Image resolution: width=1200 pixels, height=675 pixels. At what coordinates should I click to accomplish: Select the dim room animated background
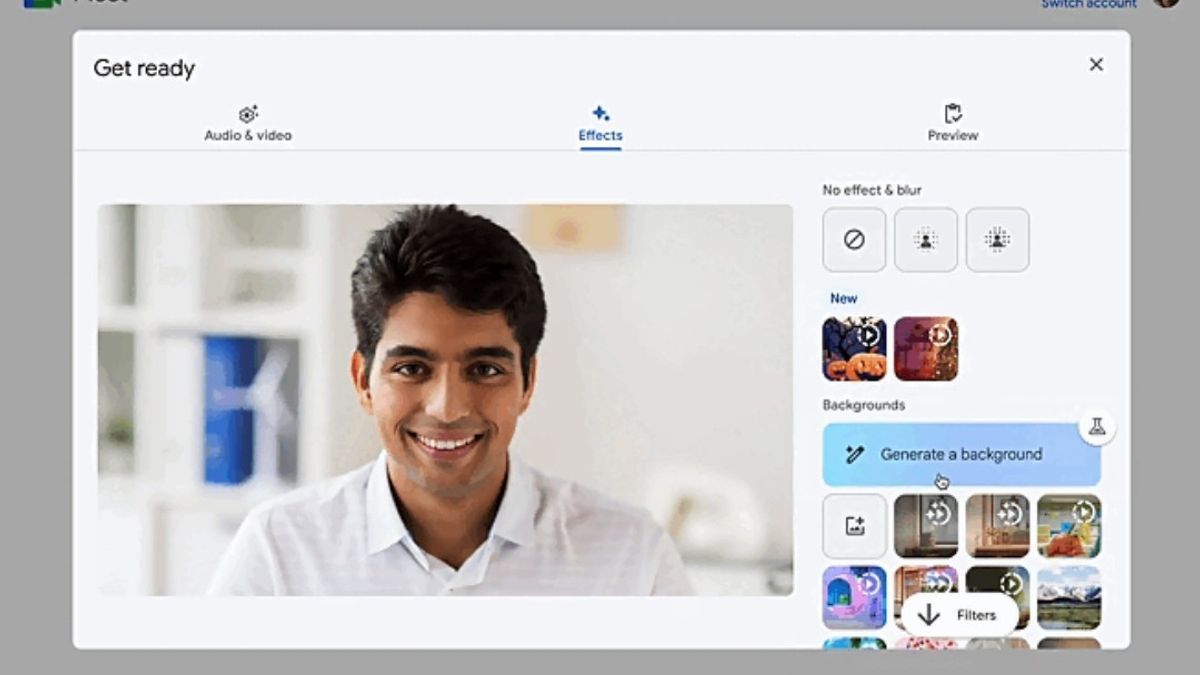coord(926,526)
